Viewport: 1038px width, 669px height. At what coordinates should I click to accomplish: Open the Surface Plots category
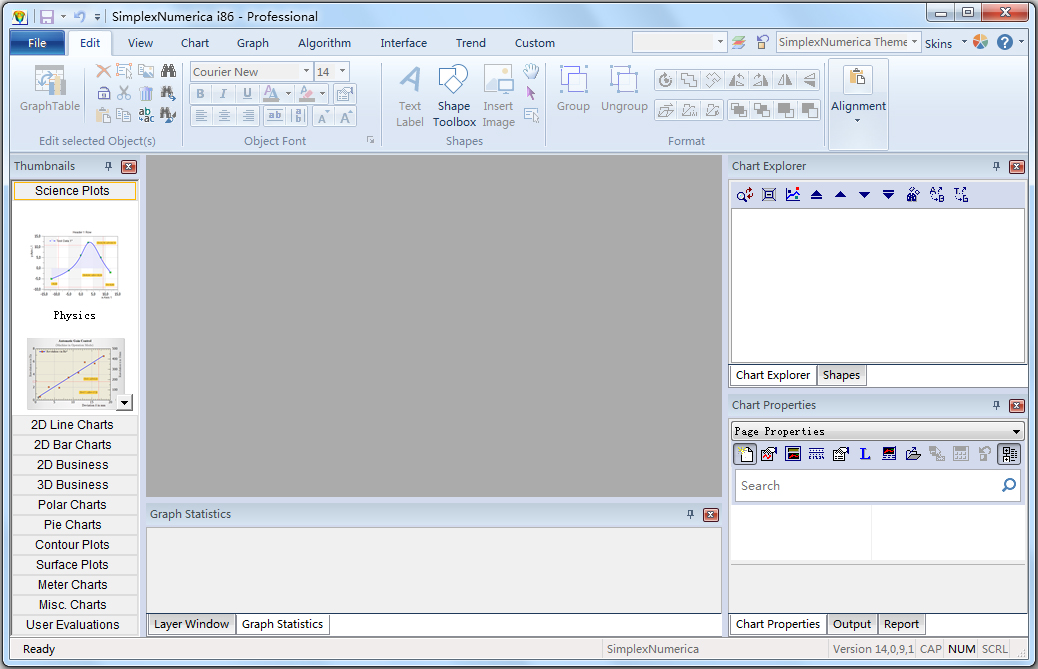click(x=72, y=564)
